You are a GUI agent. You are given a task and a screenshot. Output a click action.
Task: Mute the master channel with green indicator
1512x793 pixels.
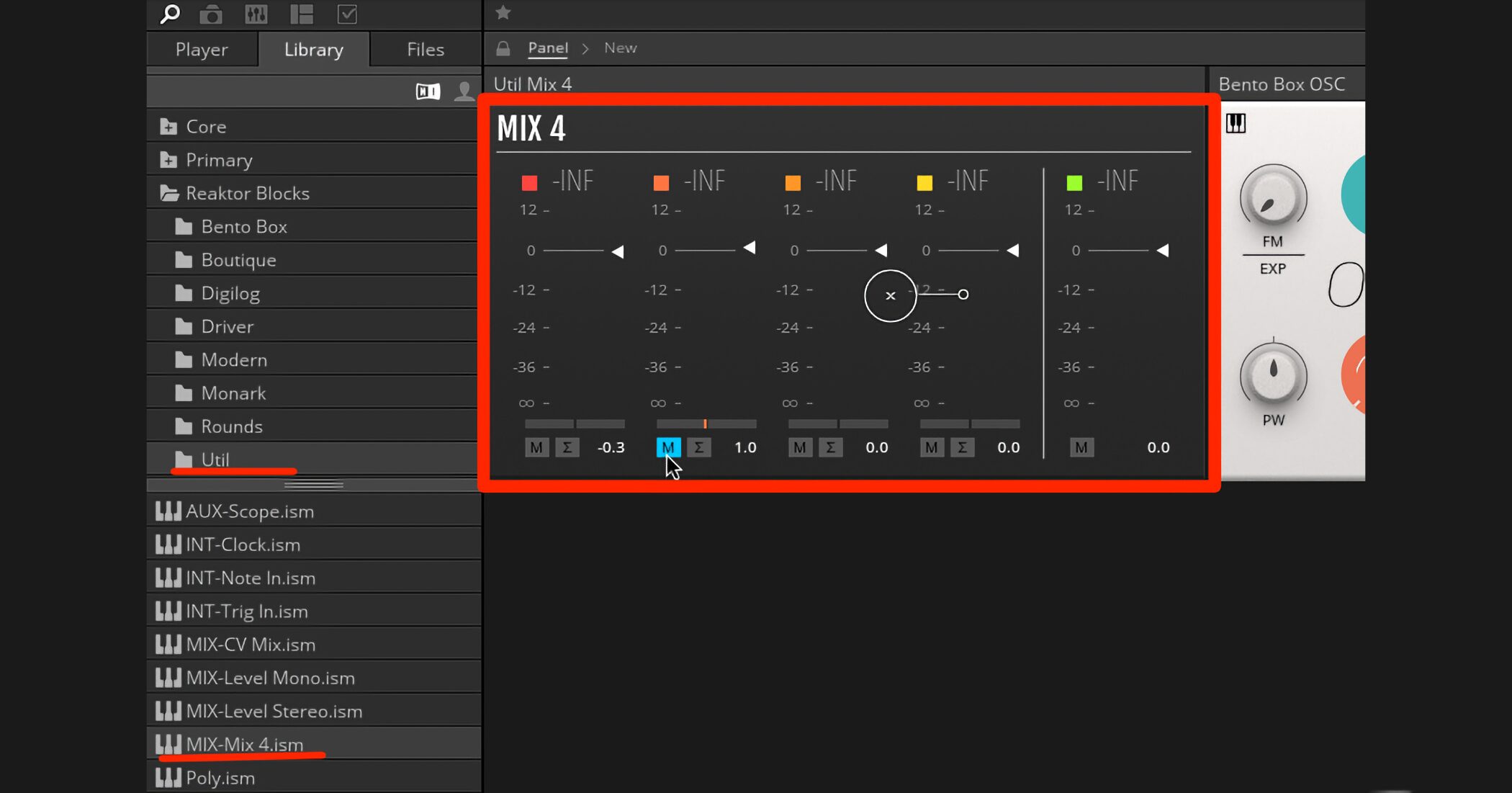pos(1081,447)
